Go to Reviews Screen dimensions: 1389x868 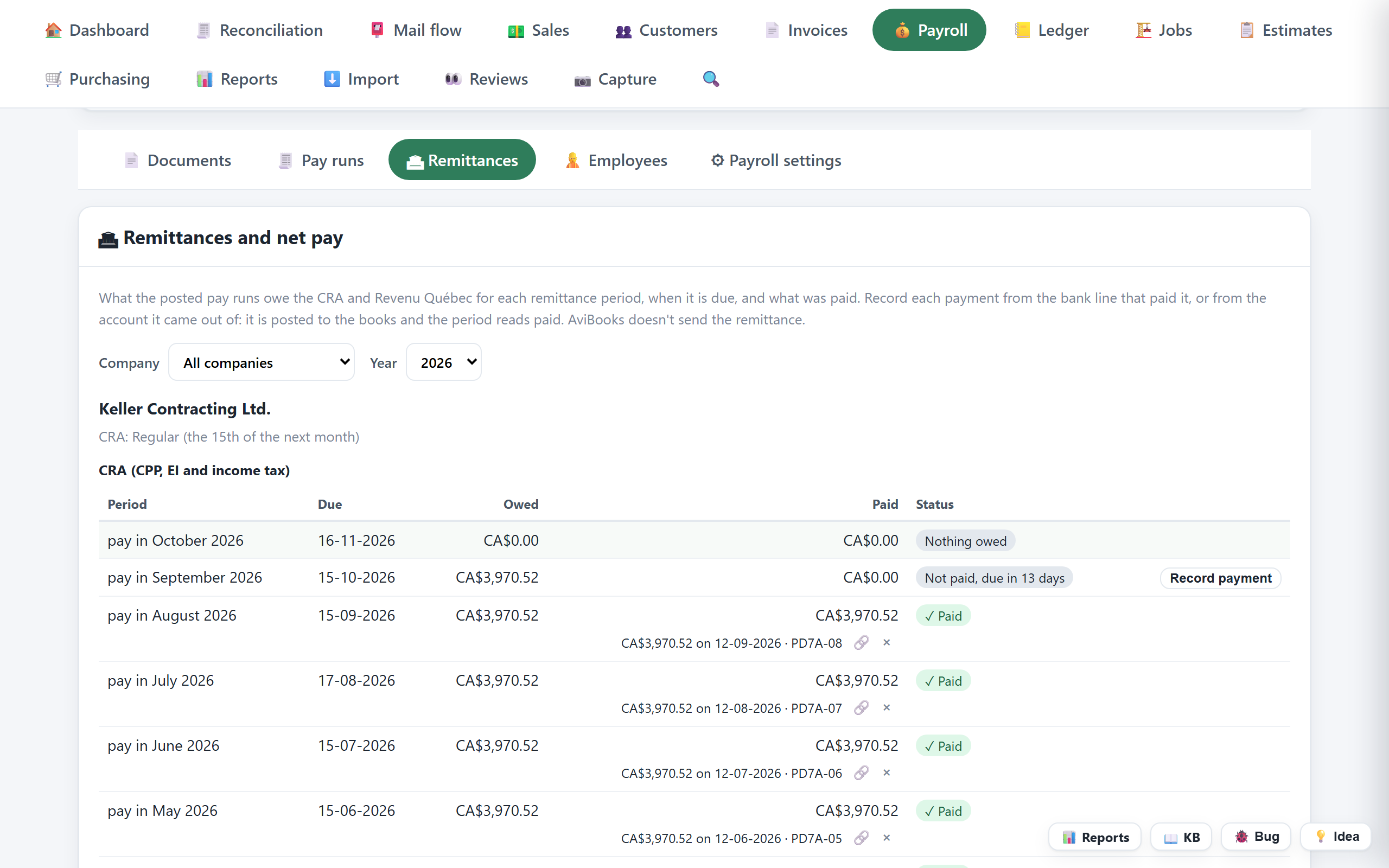(487, 79)
